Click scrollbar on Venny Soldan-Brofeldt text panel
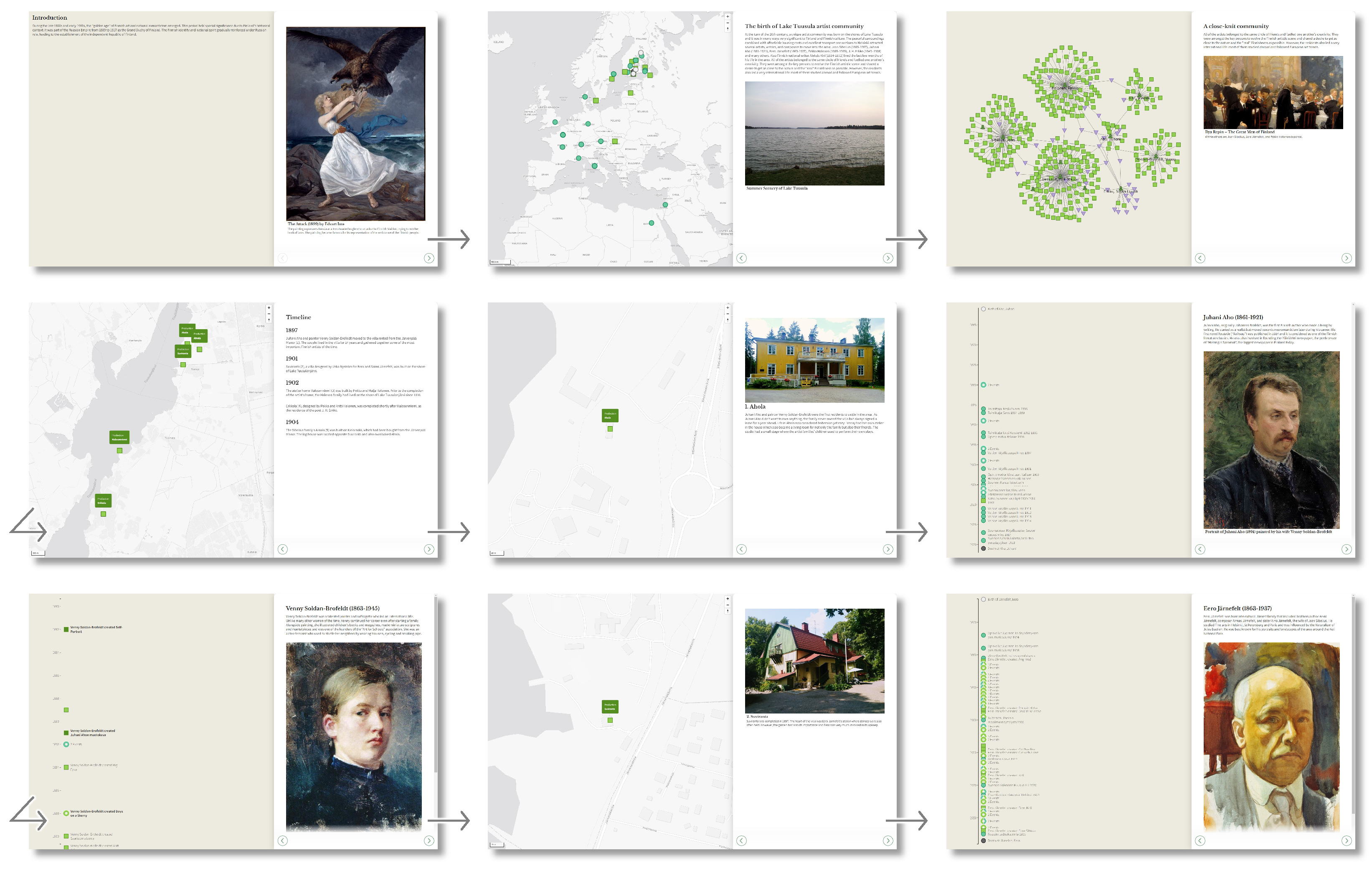Screen dimensions: 1372x871 click(x=436, y=684)
